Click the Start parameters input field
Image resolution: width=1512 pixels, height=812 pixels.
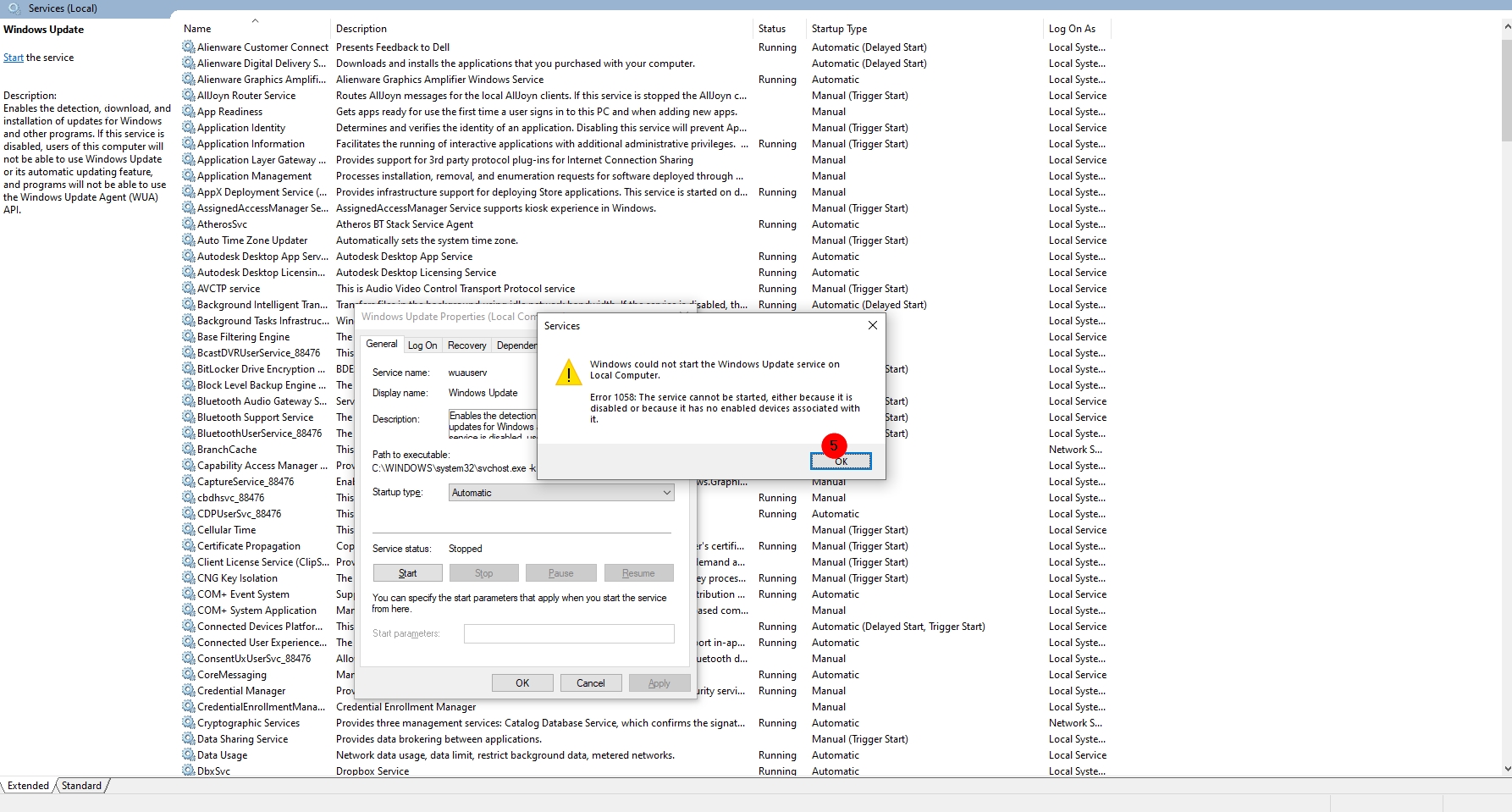click(569, 633)
